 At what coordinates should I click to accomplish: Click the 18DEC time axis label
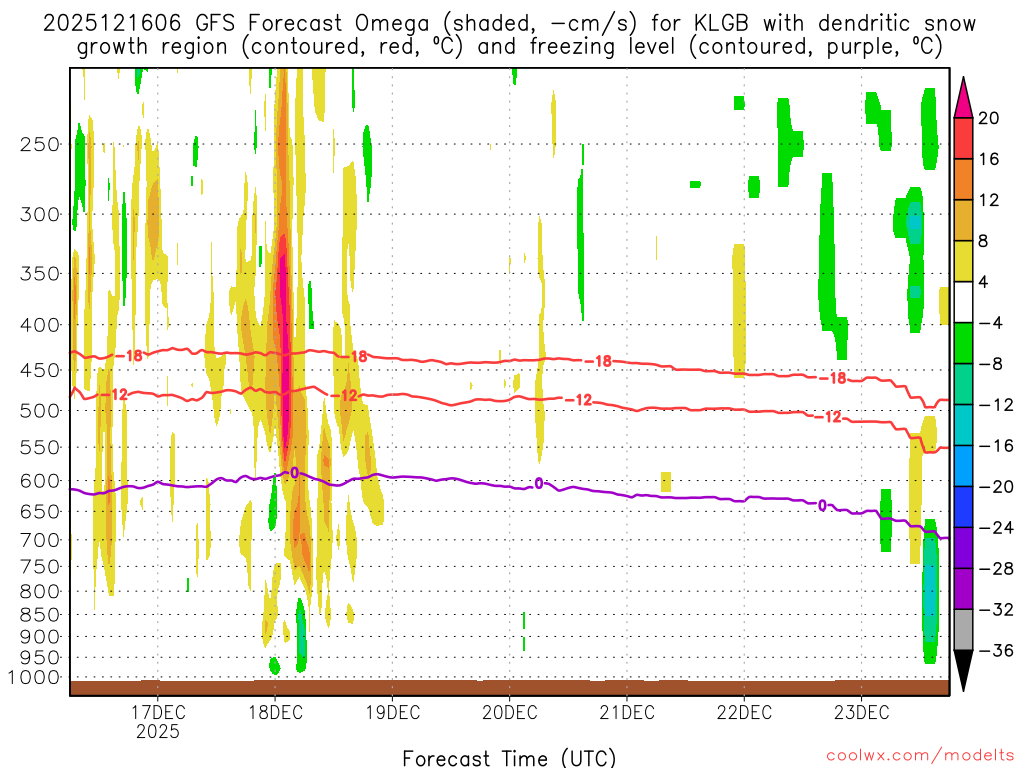pos(275,712)
